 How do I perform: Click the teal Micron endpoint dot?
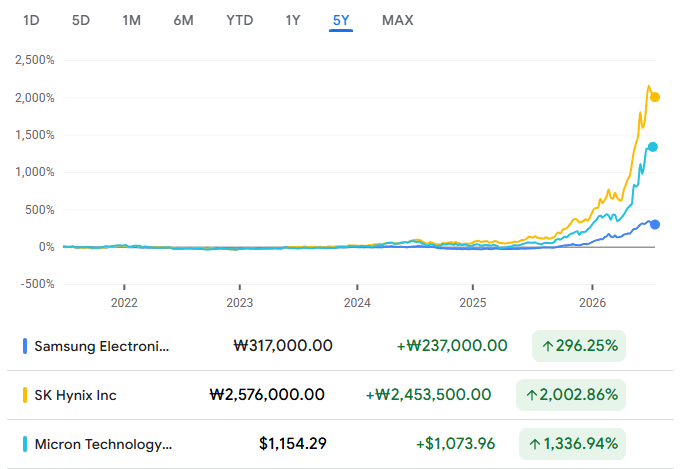click(x=653, y=147)
